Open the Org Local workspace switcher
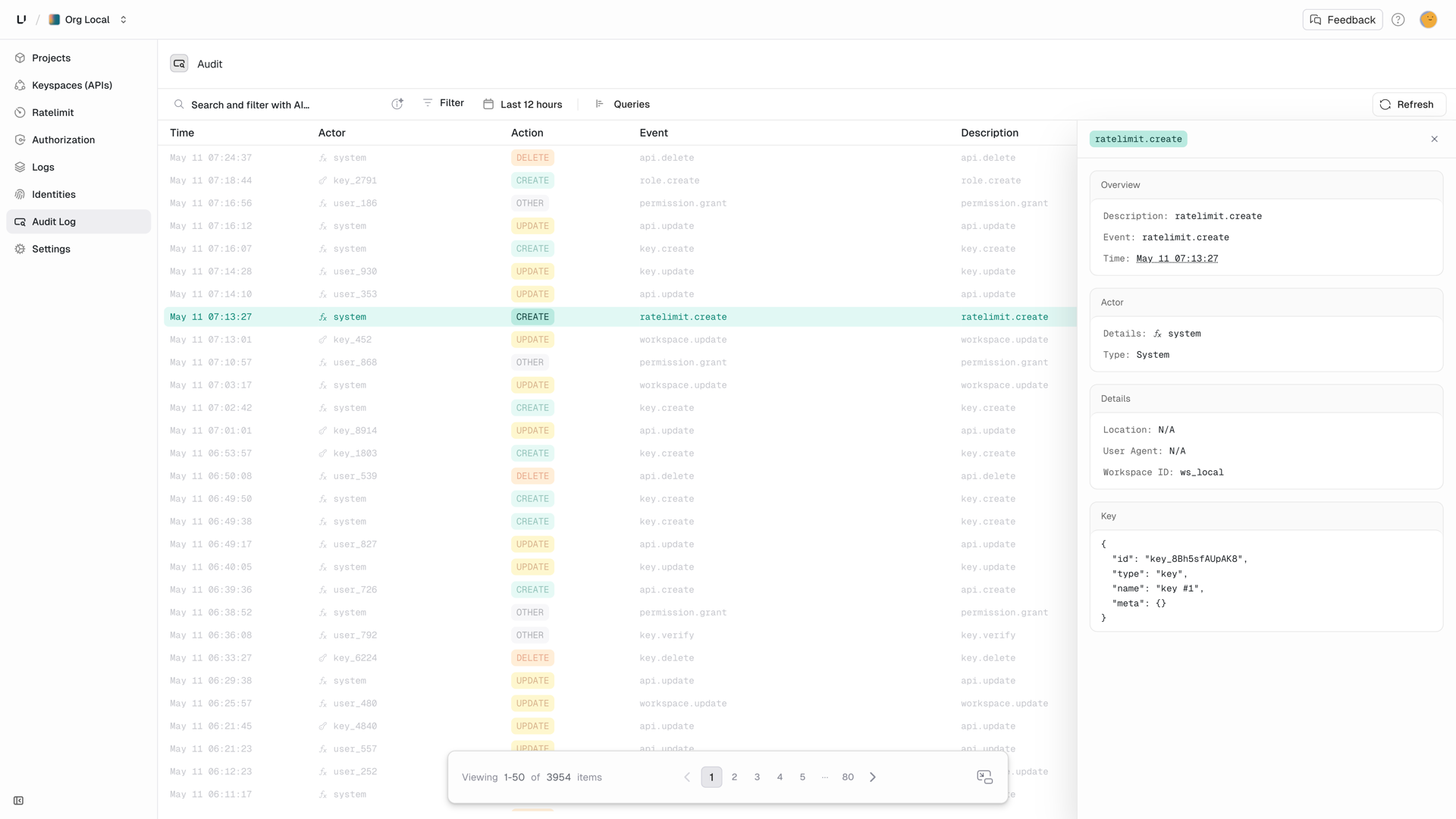This screenshot has width=1456, height=819. (87, 20)
